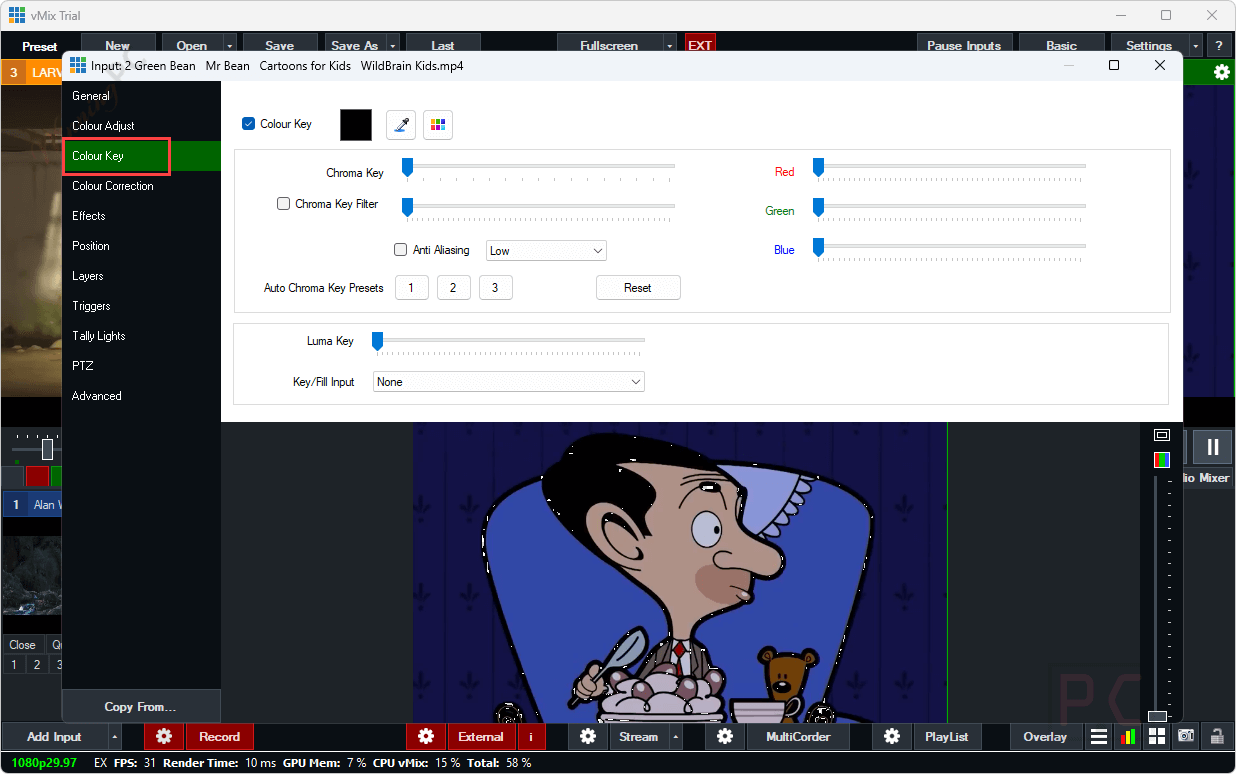The height and width of the screenshot is (774, 1236).
Task: Open PlayList settings gear icon
Action: tap(892, 737)
